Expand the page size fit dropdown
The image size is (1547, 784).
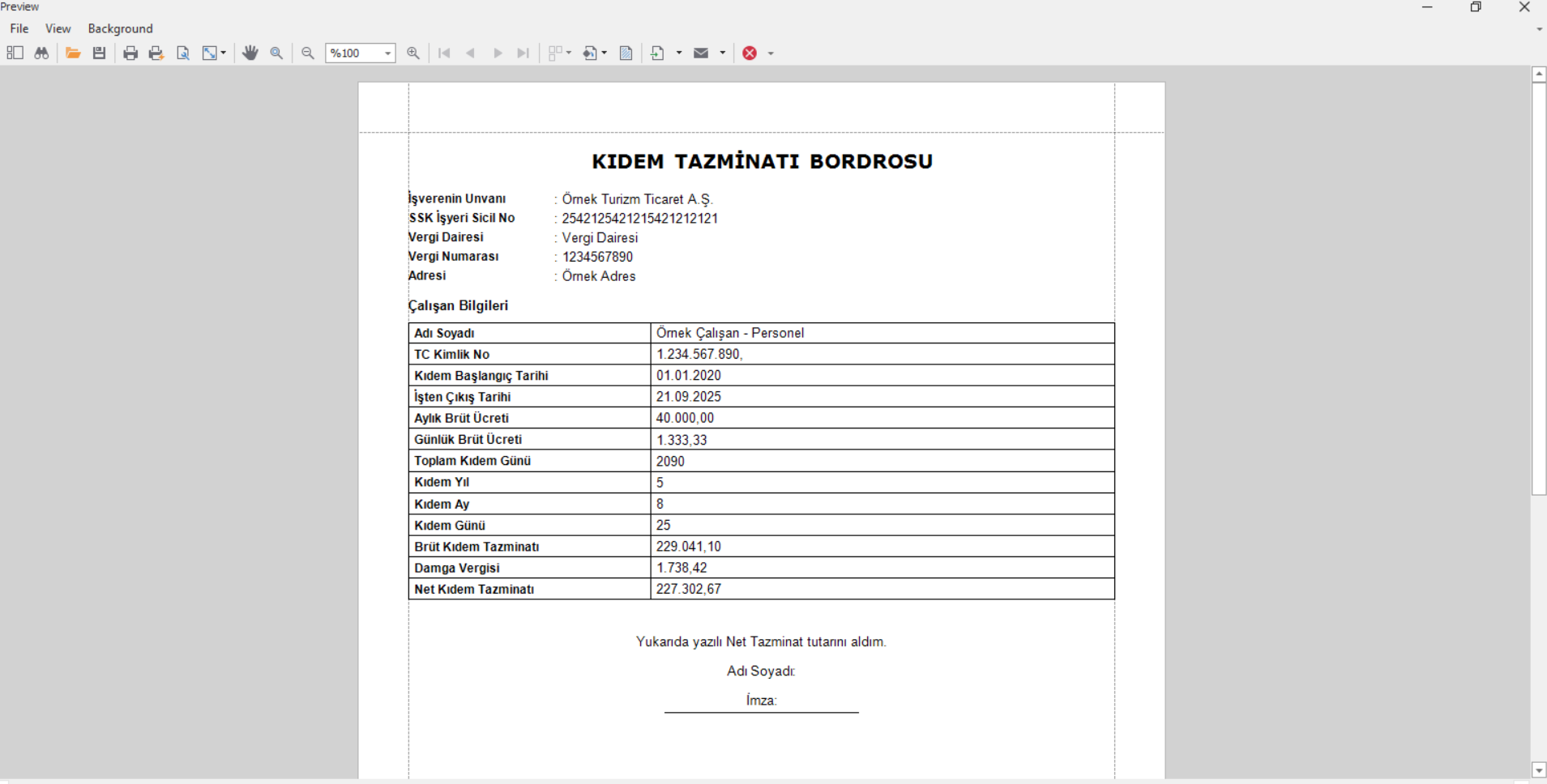coord(220,53)
